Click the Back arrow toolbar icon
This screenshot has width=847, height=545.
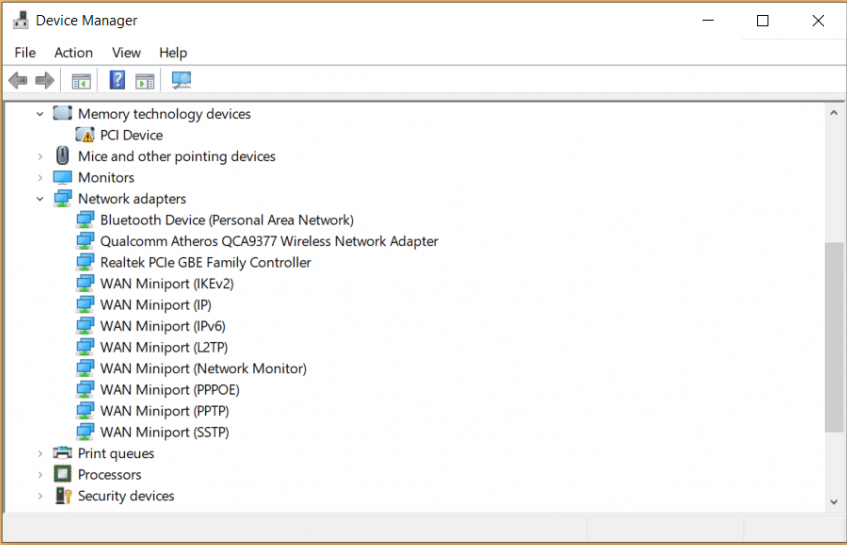click(x=18, y=80)
